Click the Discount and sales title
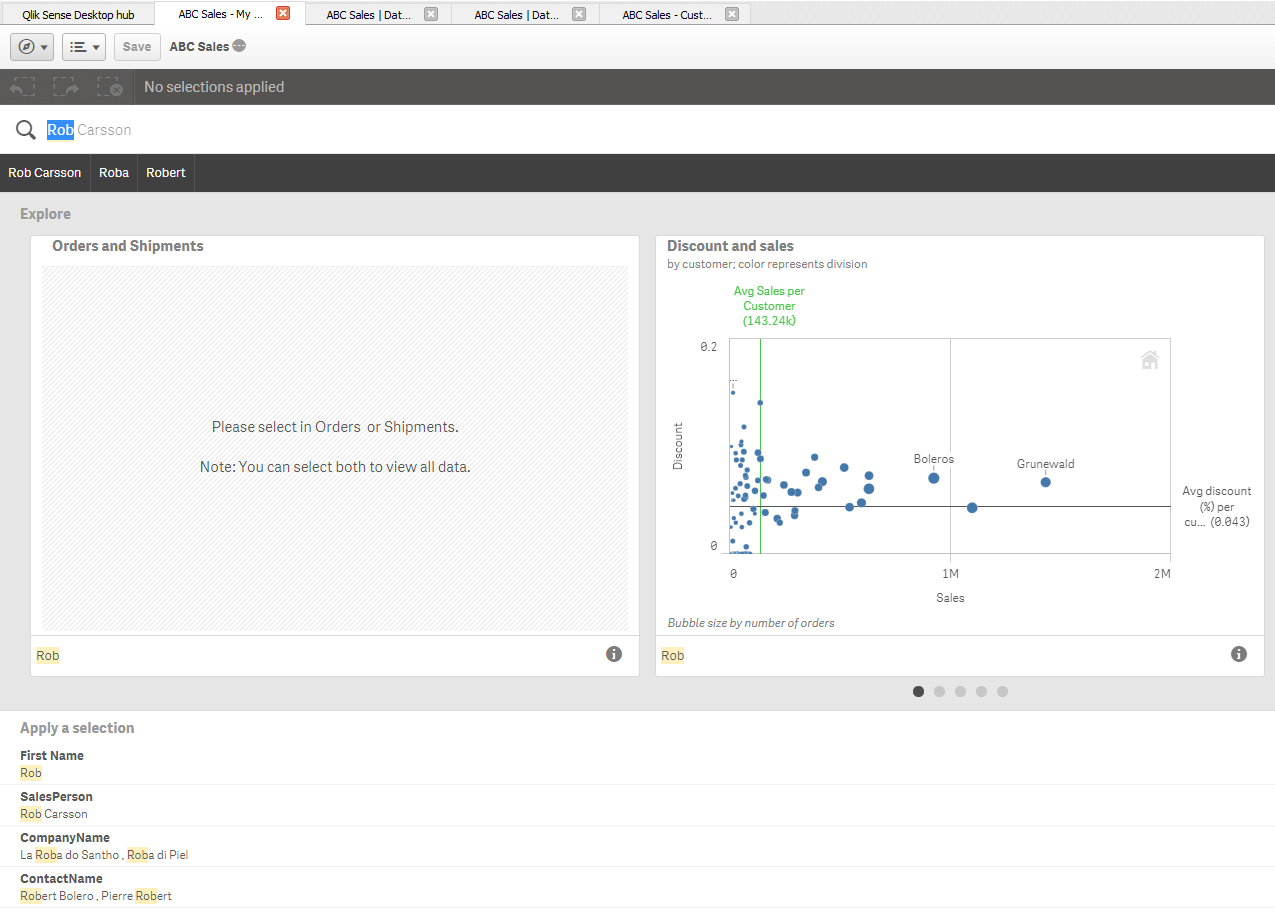Screen dimensions: 1275x921 point(730,246)
